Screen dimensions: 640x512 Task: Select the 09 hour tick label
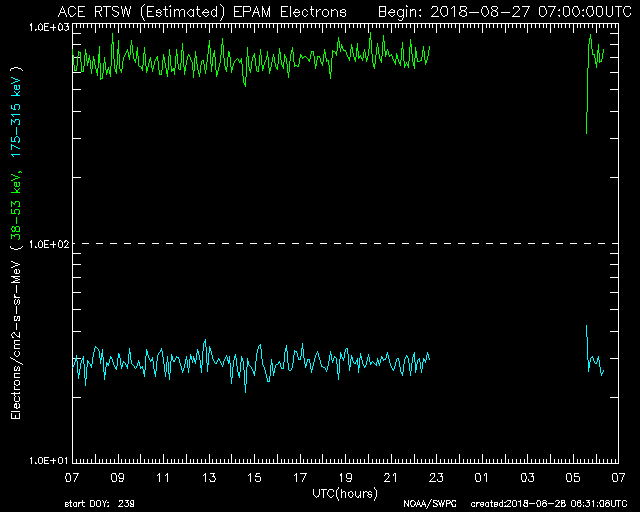(x=118, y=478)
